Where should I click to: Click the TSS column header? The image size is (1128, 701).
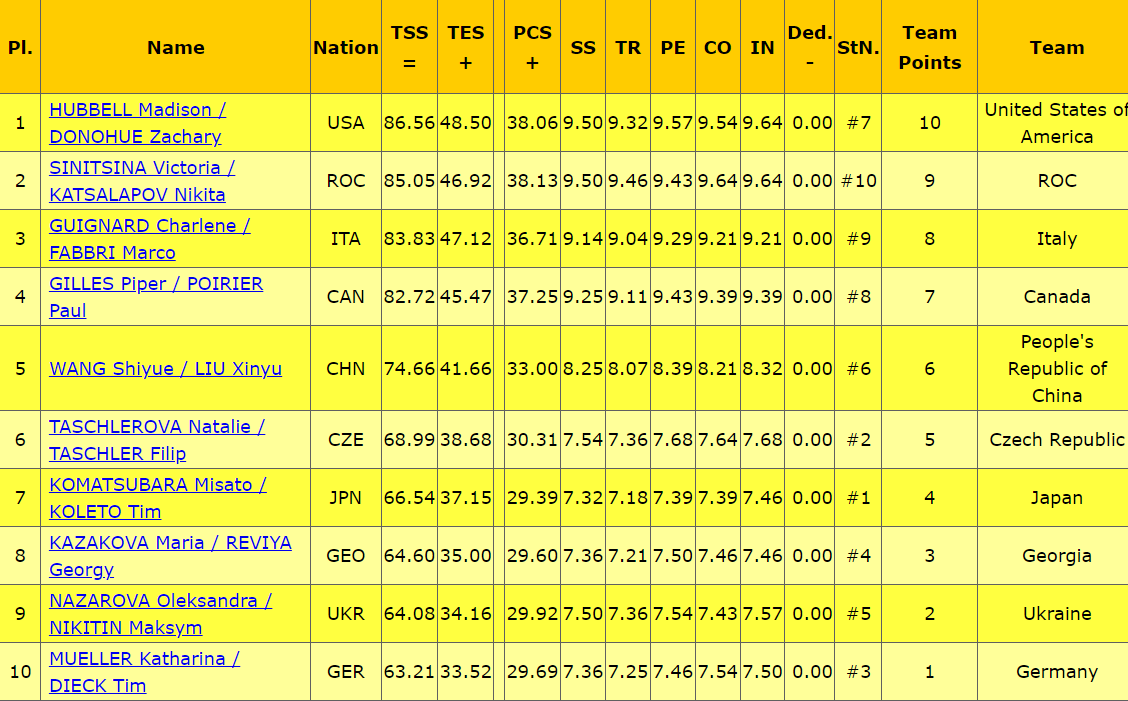click(x=409, y=47)
